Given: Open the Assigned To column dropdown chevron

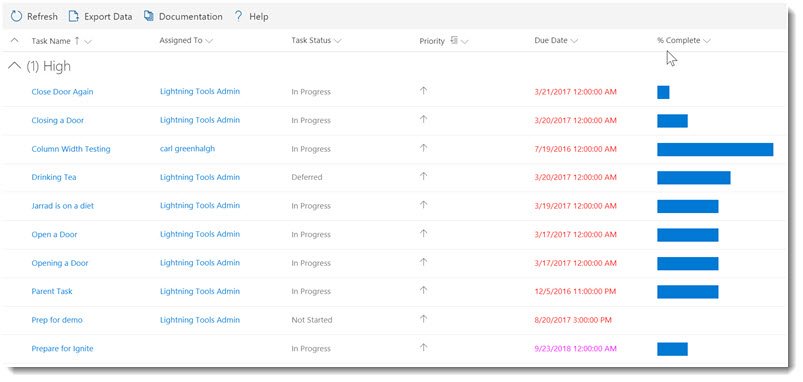Looking at the screenshot, I should tap(209, 41).
